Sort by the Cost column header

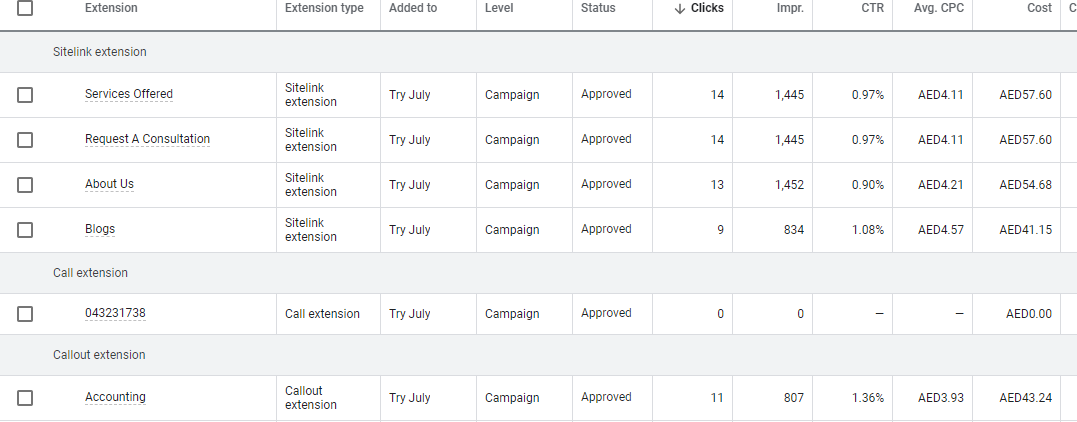click(1039, 8)
